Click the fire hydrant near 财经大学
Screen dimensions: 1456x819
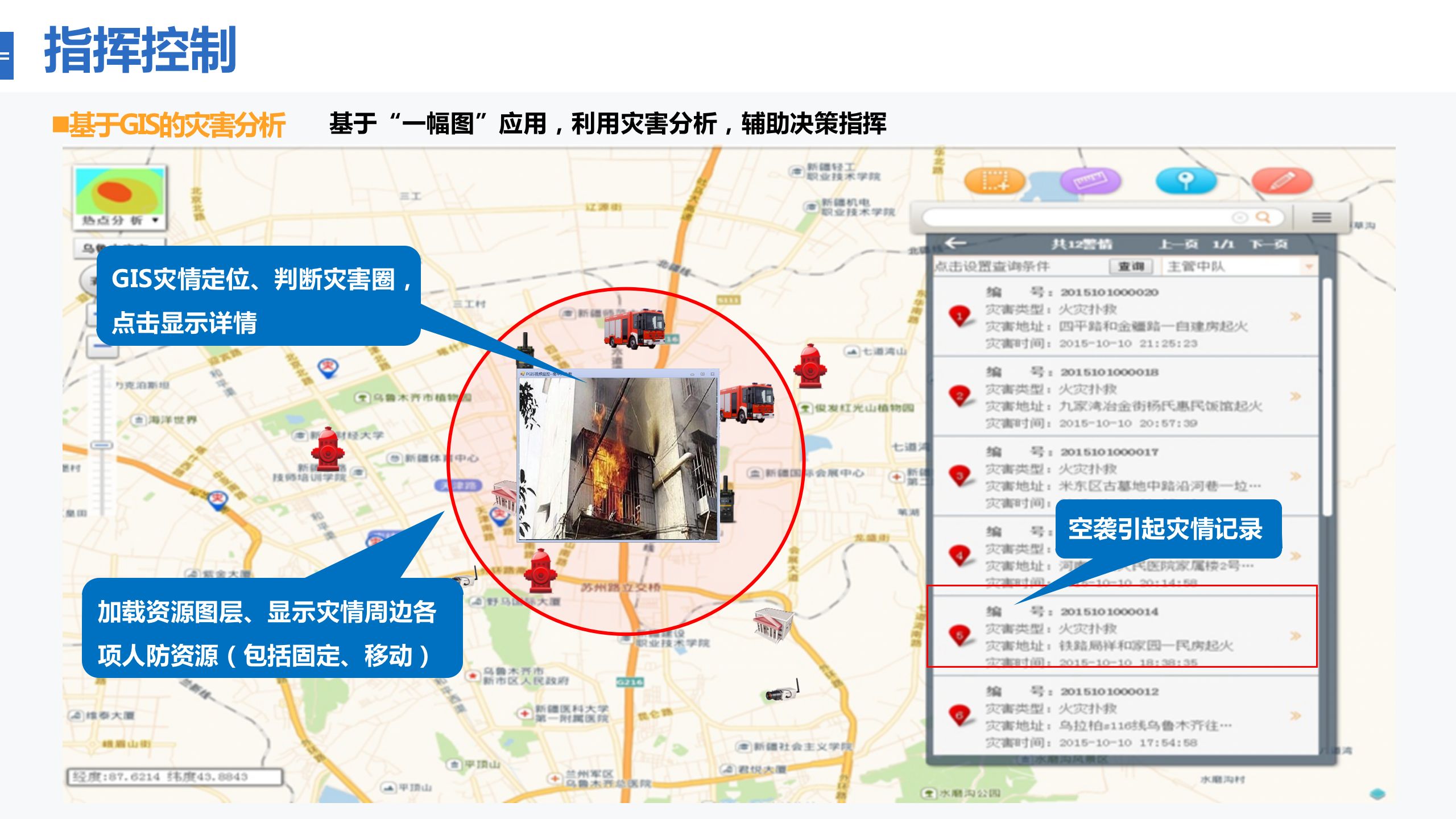click(x=328, y=449)
